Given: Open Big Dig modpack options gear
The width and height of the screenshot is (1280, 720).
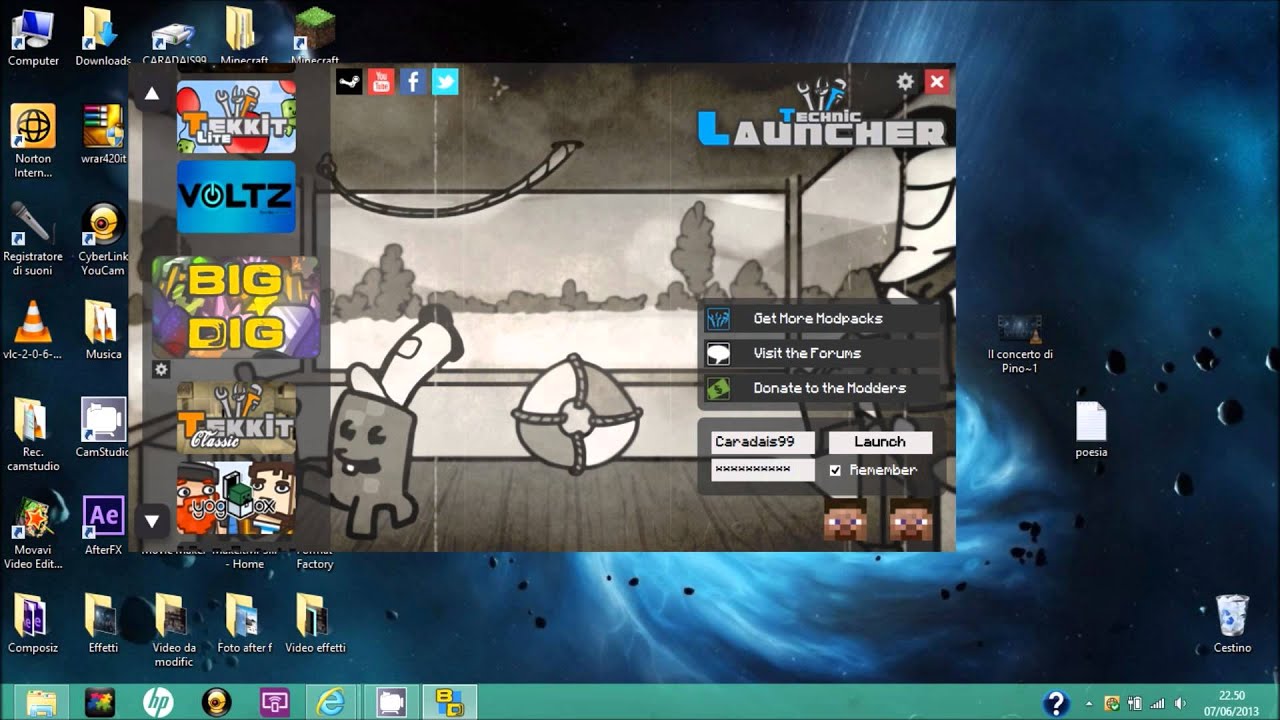Looking at the screenshot, I should 161,370.
